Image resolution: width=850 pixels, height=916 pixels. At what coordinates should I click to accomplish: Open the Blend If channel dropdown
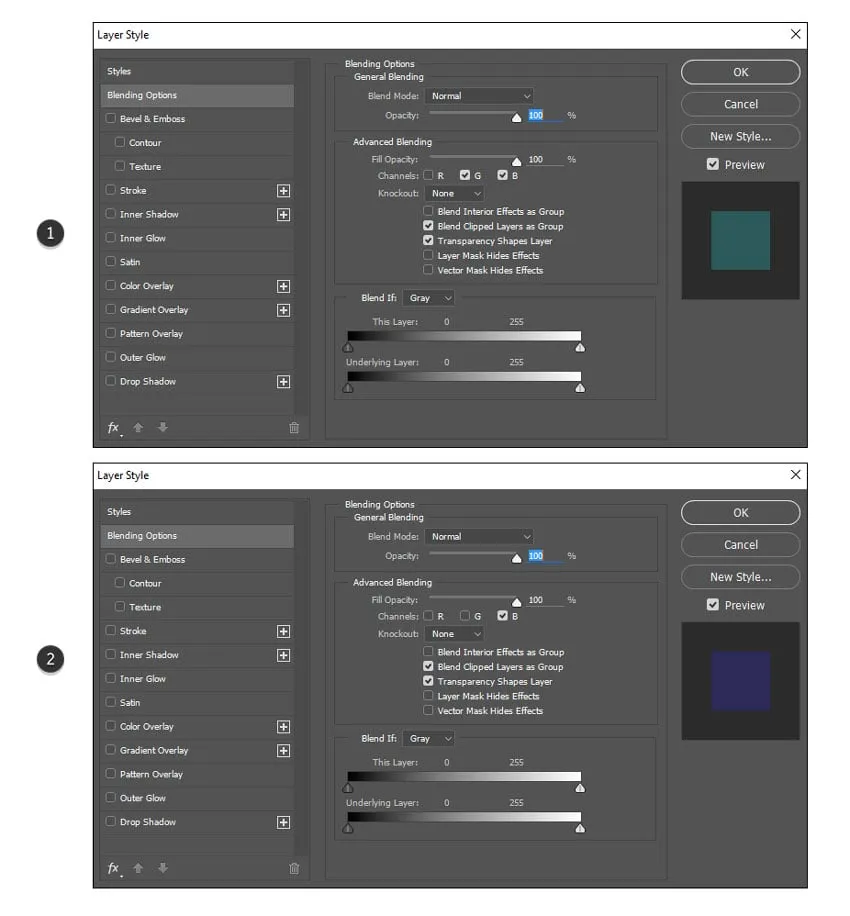[428, 297]
